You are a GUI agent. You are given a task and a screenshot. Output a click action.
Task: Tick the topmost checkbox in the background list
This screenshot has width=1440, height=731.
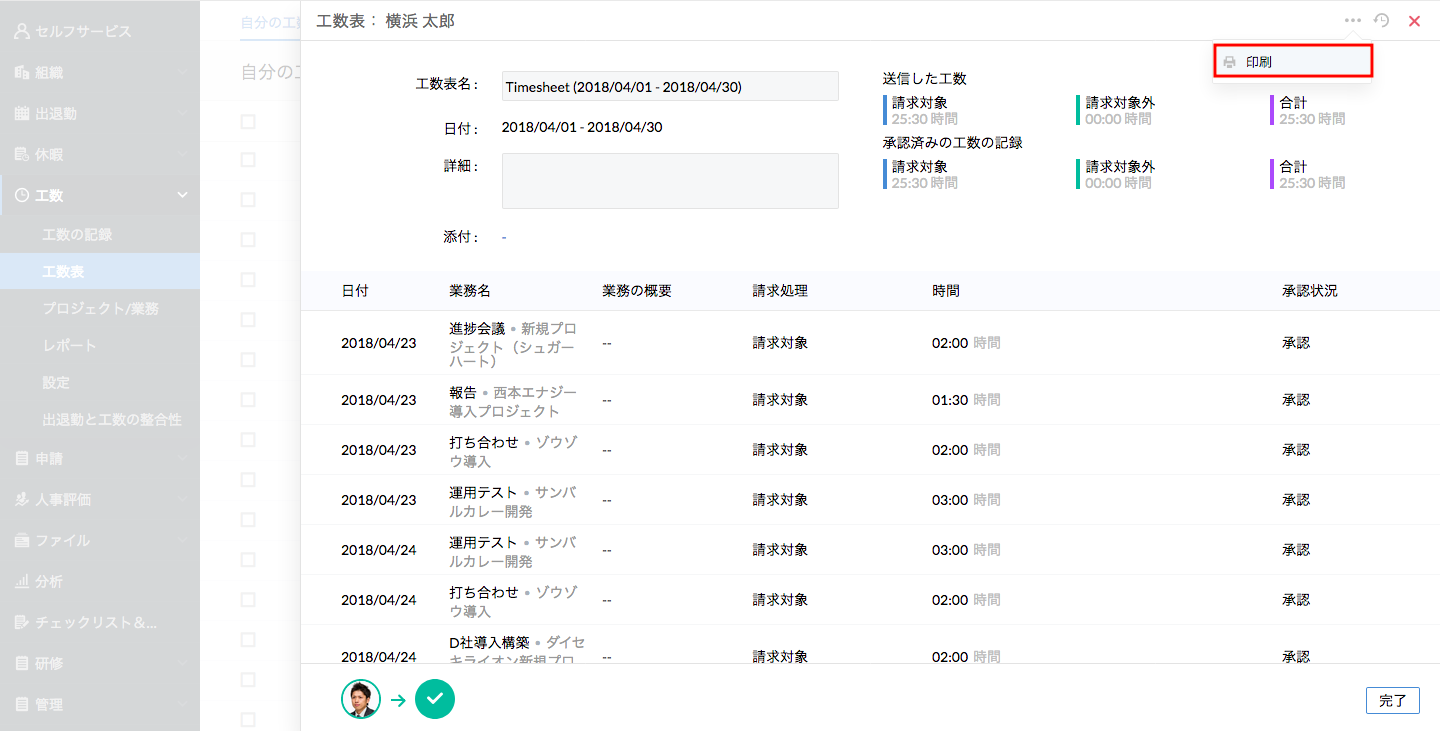248,121
